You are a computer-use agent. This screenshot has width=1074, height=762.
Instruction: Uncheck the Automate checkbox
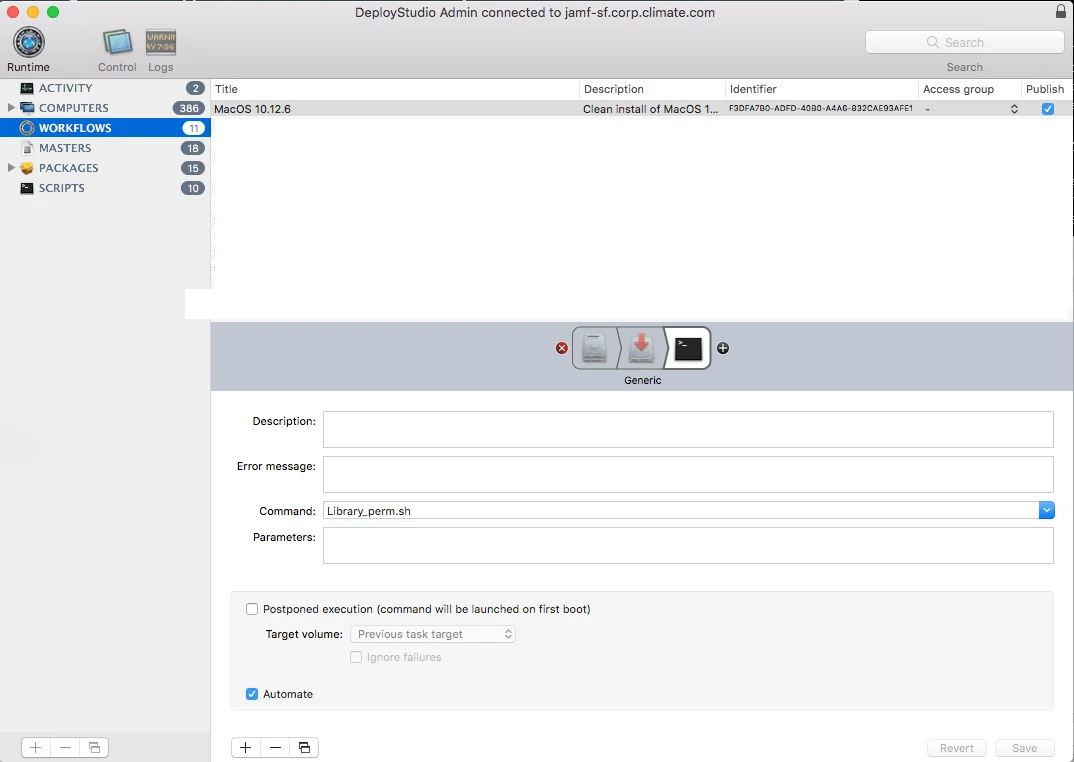[252, 694]
